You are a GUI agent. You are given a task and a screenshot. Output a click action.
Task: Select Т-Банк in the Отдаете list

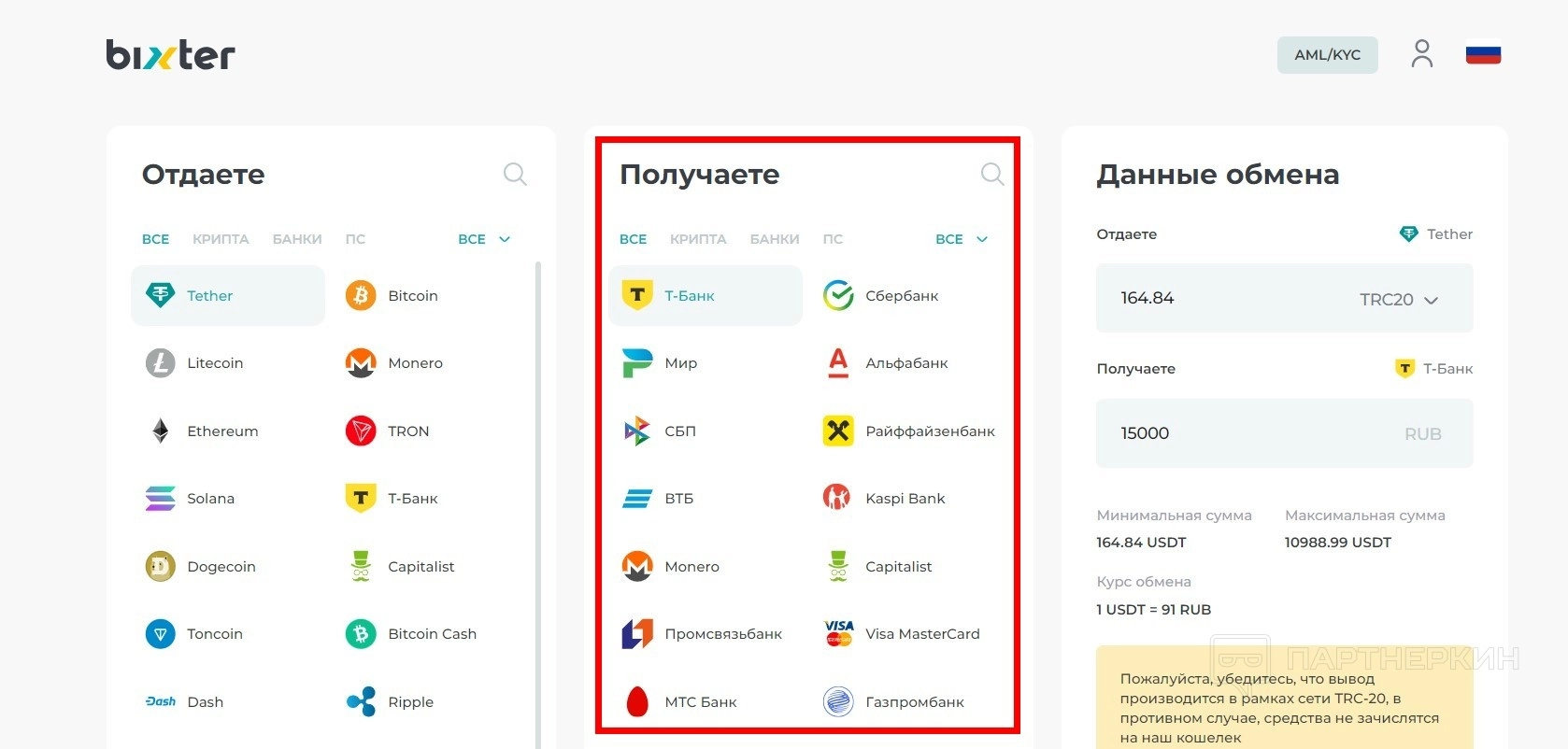pyautogui.click(x=392, y=499)
